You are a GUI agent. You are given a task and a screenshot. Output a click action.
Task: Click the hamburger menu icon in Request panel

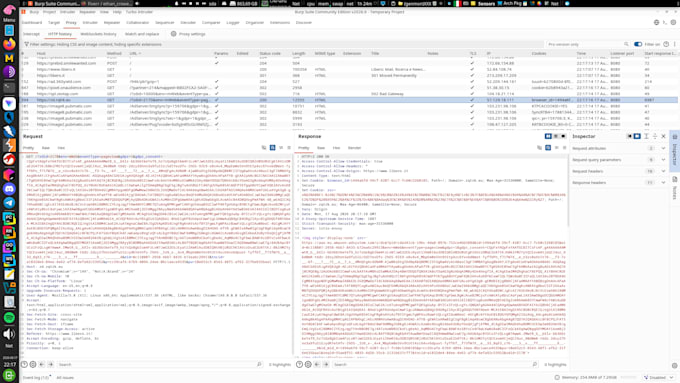pyautogui.click(x=289, y=148)
